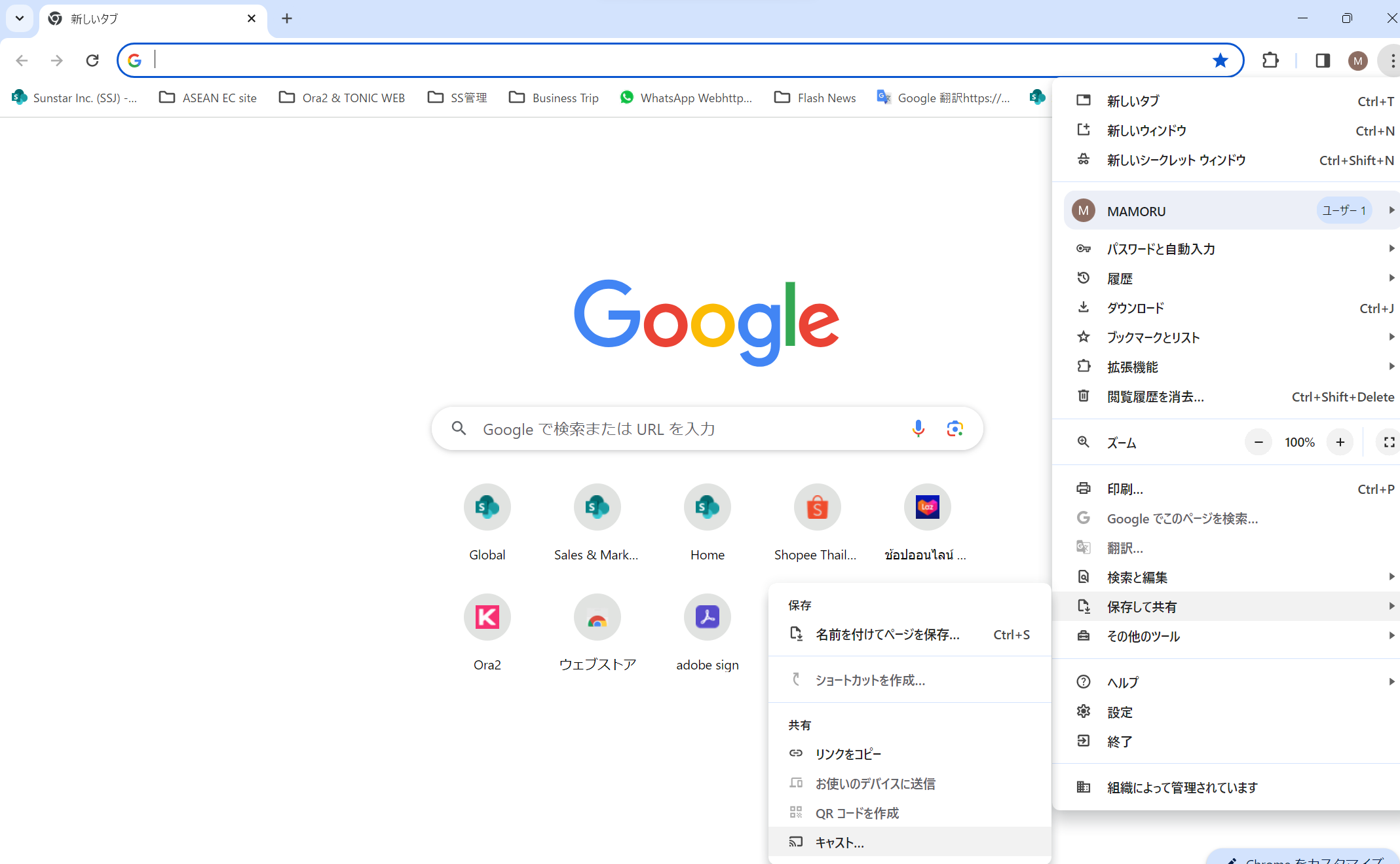The height and width of the screenshot is (864, 1400).
Task: Decrease zoom with the minus button
Action: [x=1258, y=442]
